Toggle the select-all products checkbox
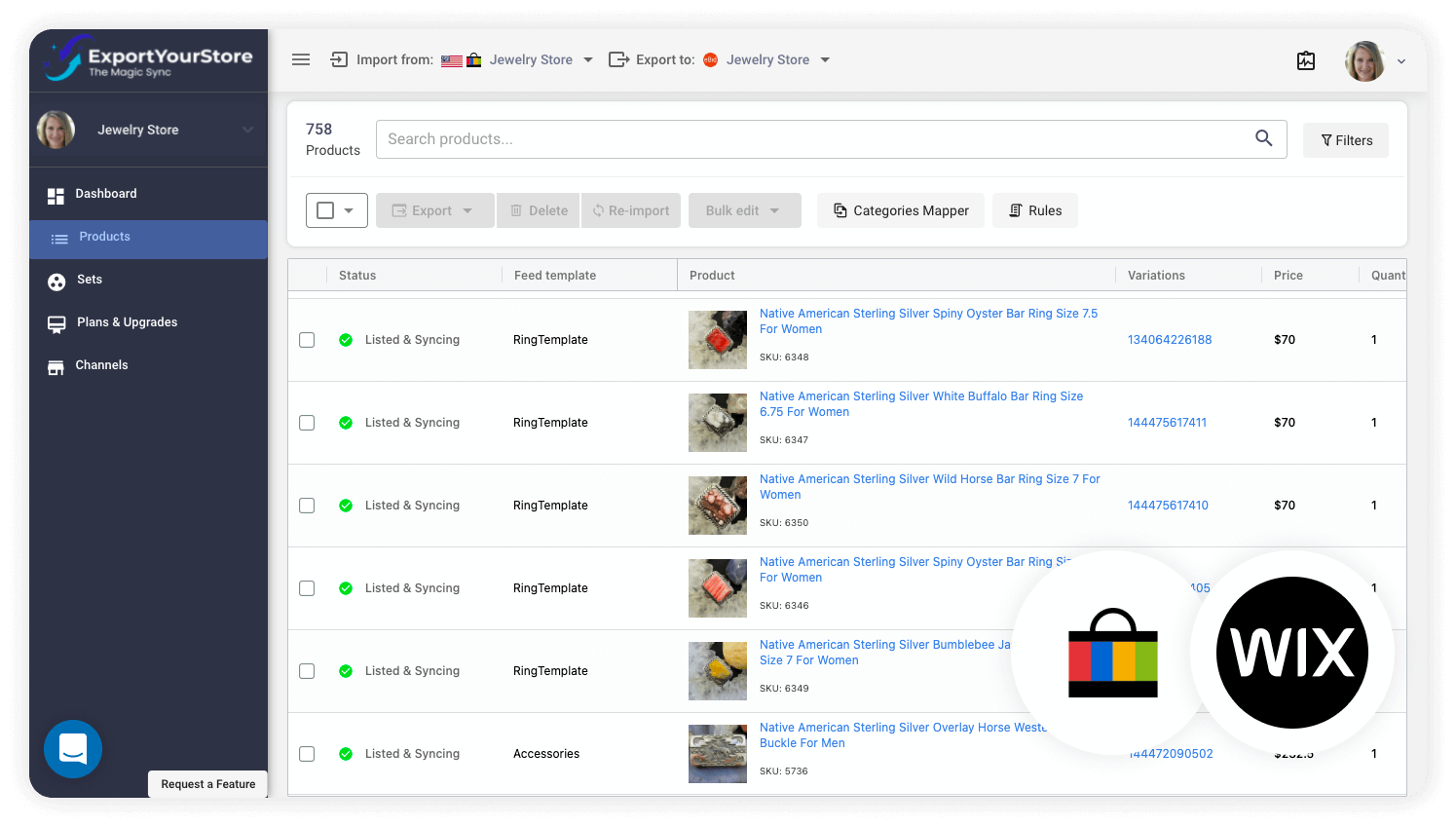Screen dimensions: 1456x827 [327, 209]
